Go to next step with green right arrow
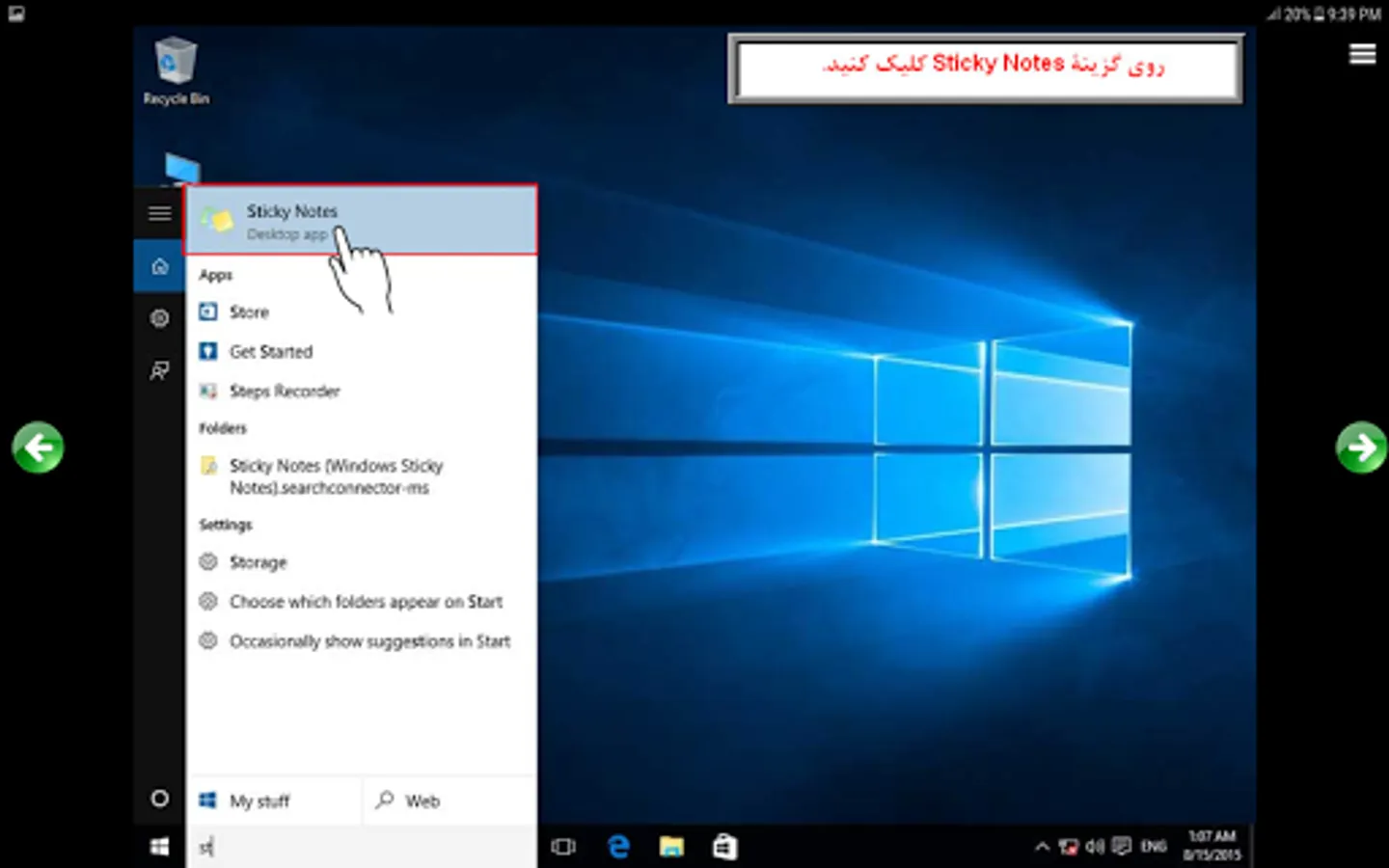Screen dimensions: 1389x868 click(x=1361, y=447)
